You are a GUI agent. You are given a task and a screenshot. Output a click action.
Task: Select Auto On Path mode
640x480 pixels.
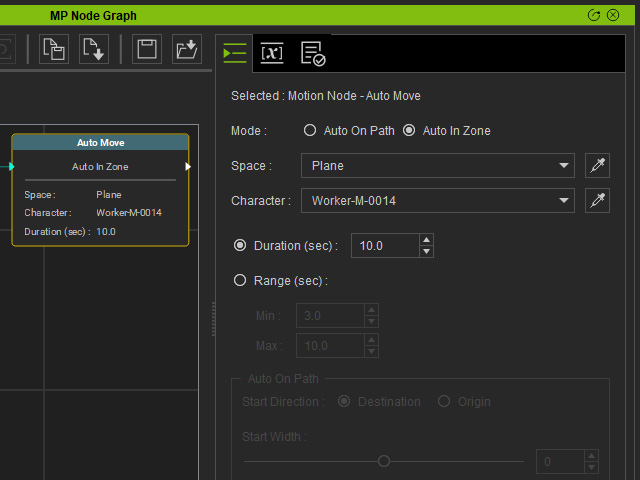coord(310,131)
